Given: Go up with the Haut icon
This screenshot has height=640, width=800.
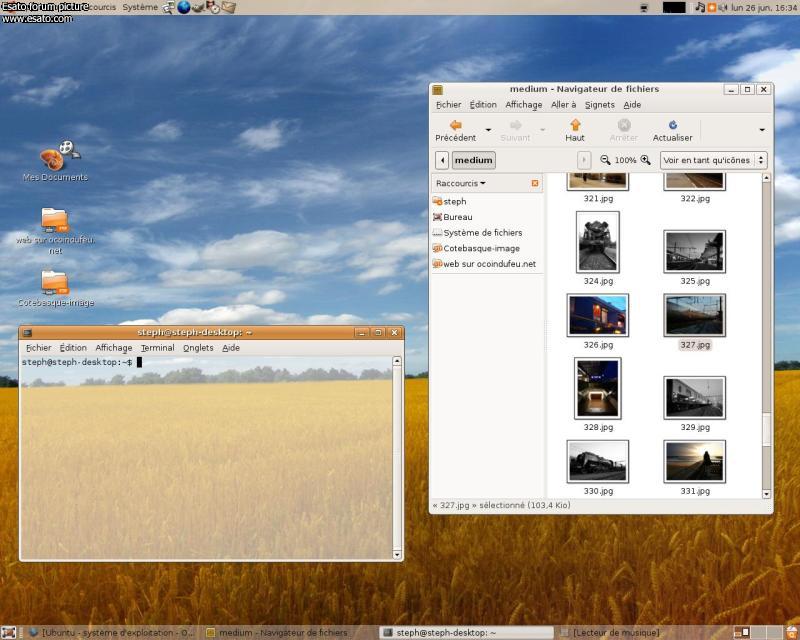Looking at the screenshot, I should tap(575, 126).
